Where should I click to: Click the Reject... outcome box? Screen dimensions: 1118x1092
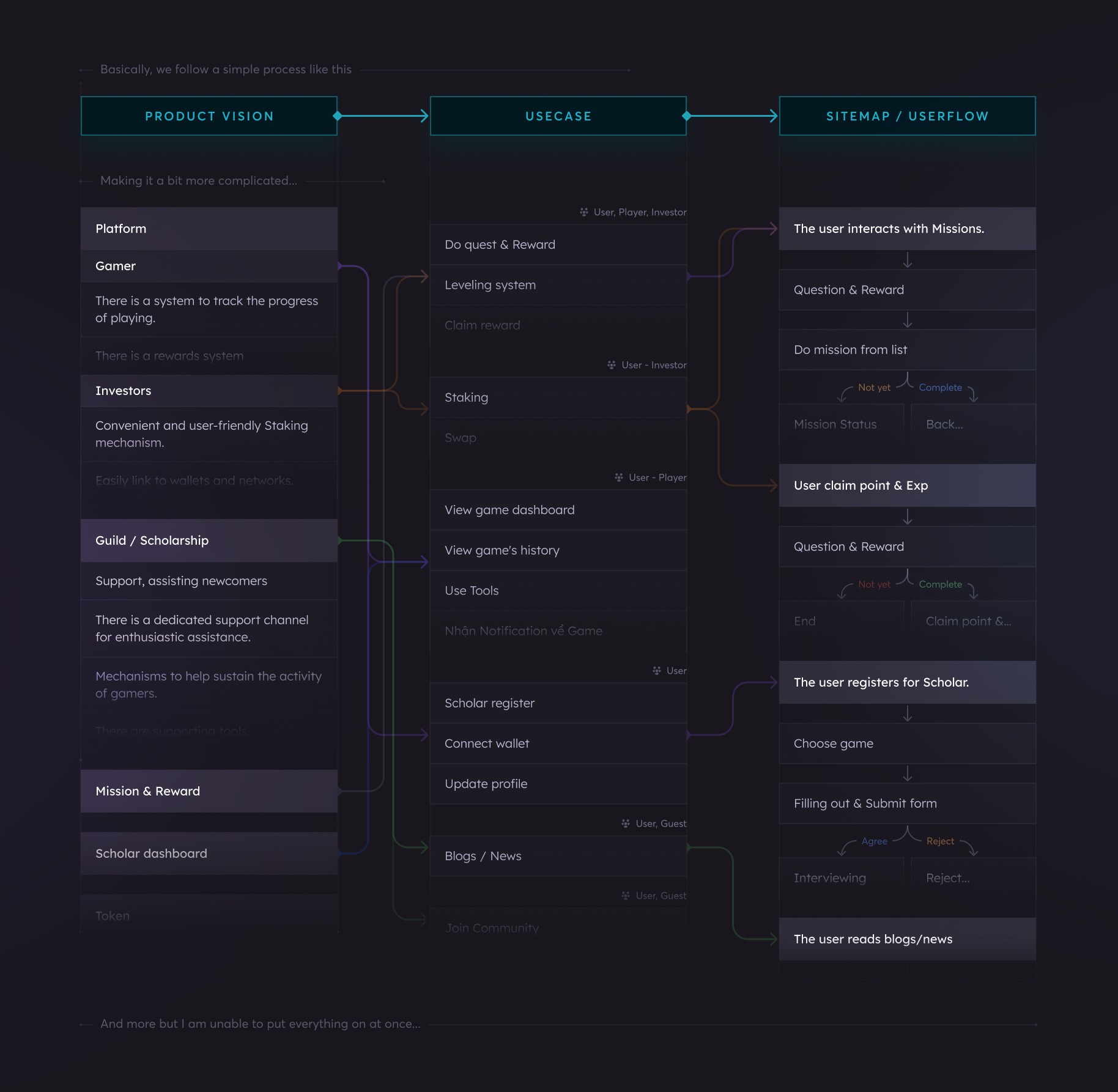pos(972,877)
